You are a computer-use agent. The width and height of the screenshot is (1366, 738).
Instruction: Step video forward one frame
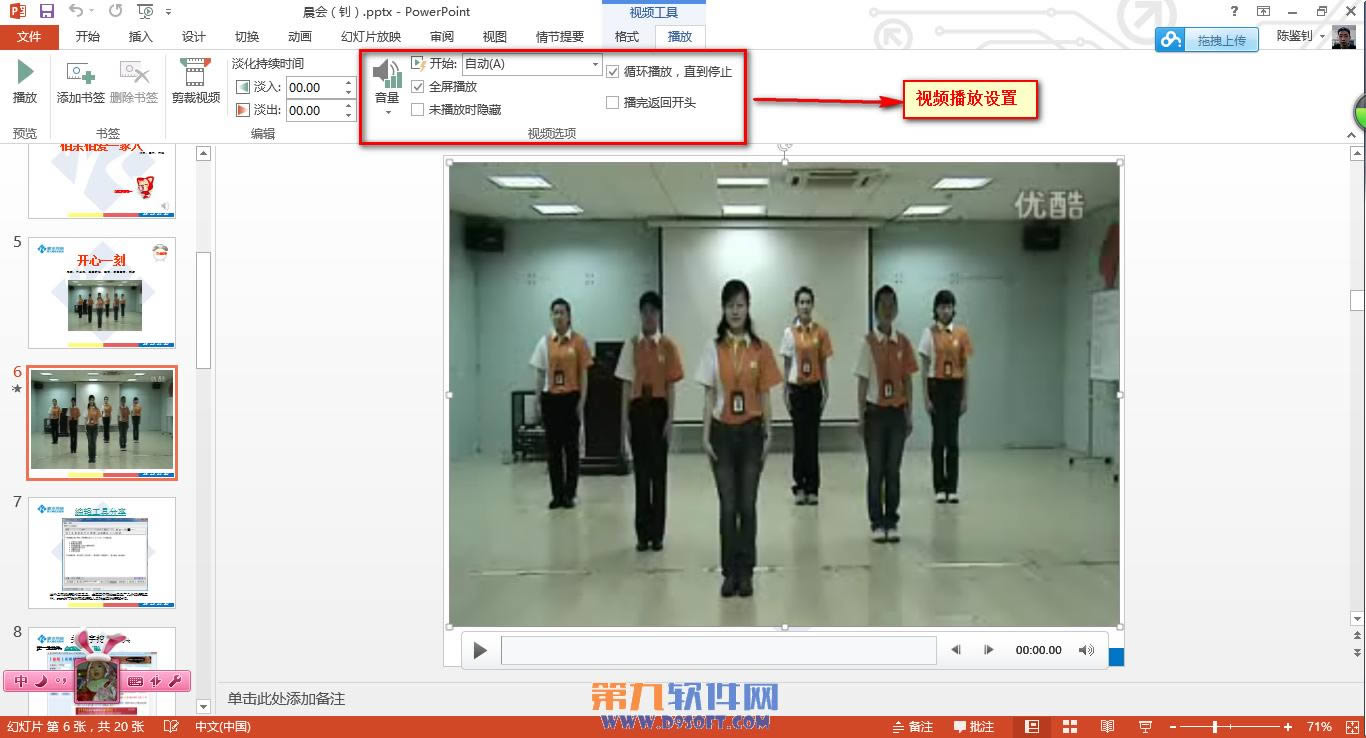coord(988,650)
